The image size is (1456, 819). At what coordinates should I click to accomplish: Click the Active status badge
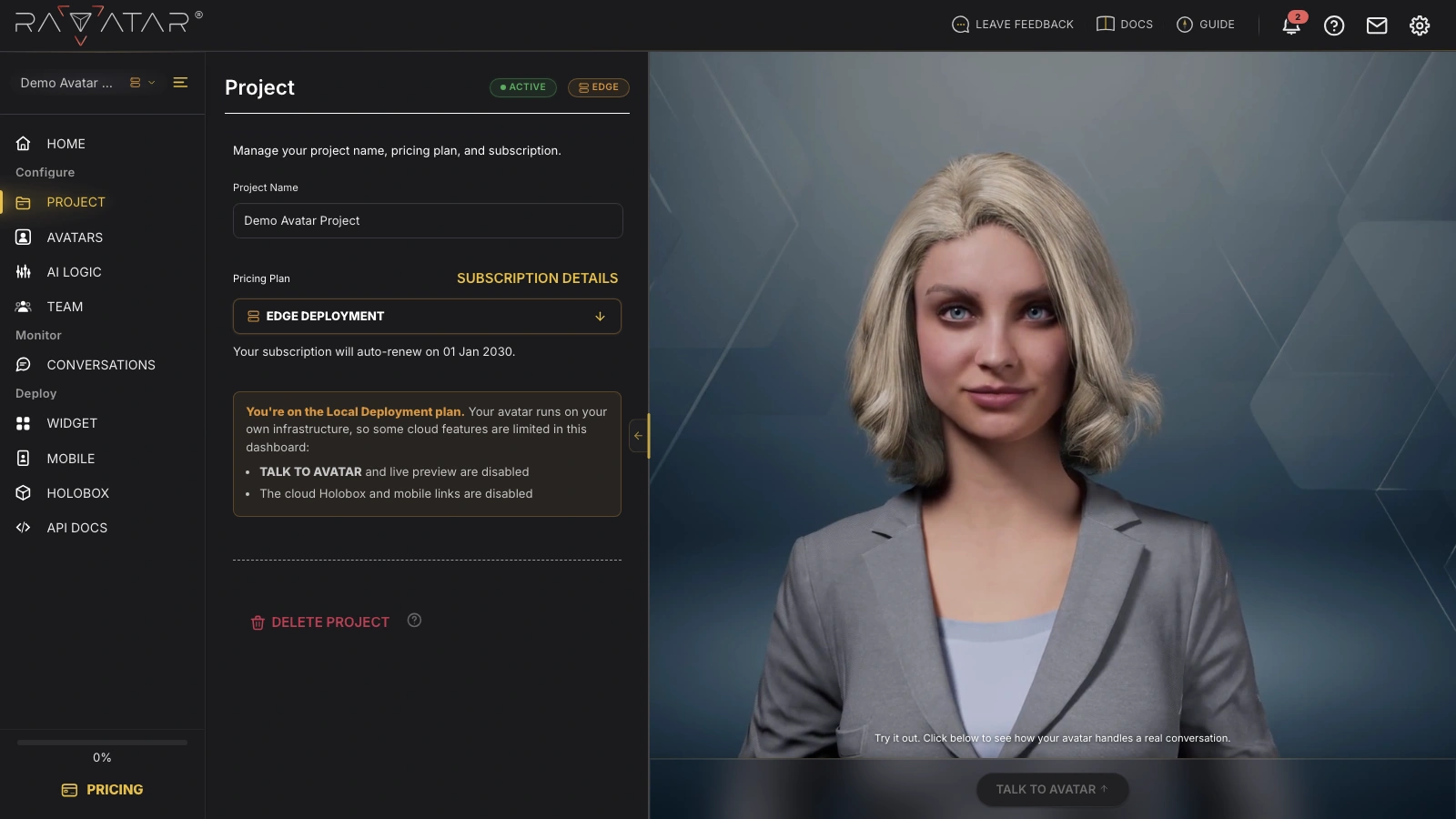[523, 87]
